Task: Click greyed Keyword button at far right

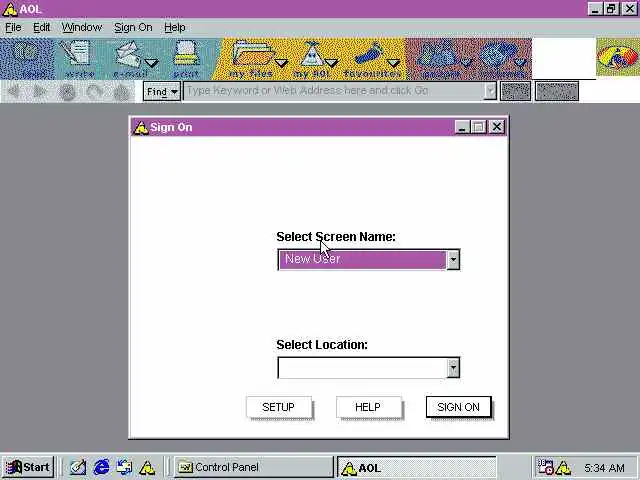Action: tap(557, 91)
